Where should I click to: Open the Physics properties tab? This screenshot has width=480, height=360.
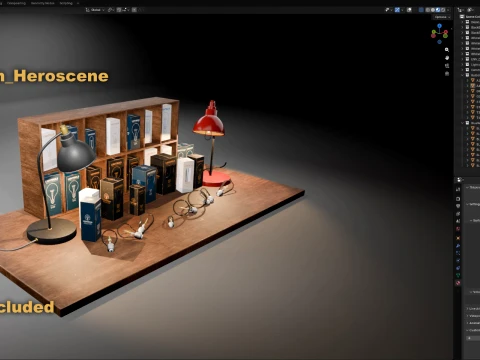[x=458, y=260]
